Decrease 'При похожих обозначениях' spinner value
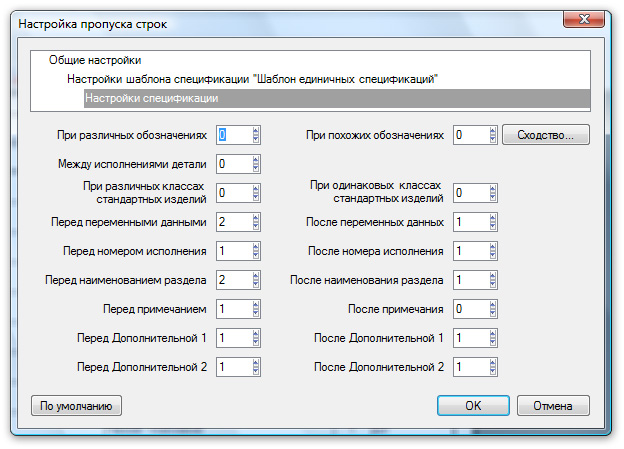Viewport: 624px width, 449px height. pyautogui.click(x=493, y=139)
